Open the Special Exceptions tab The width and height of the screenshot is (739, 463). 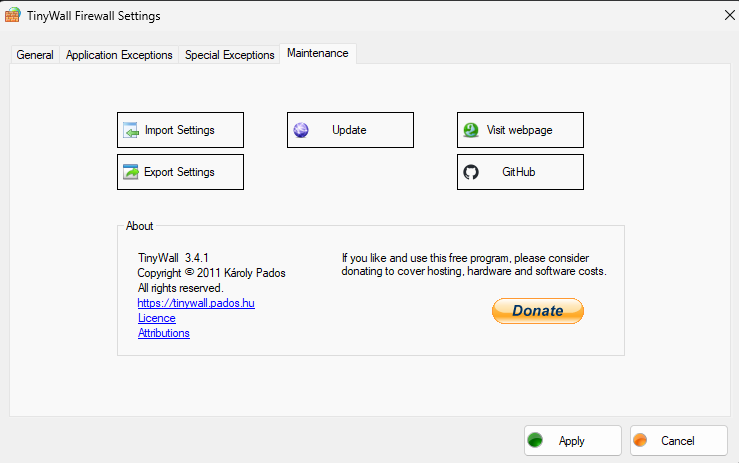coord(229,55)
